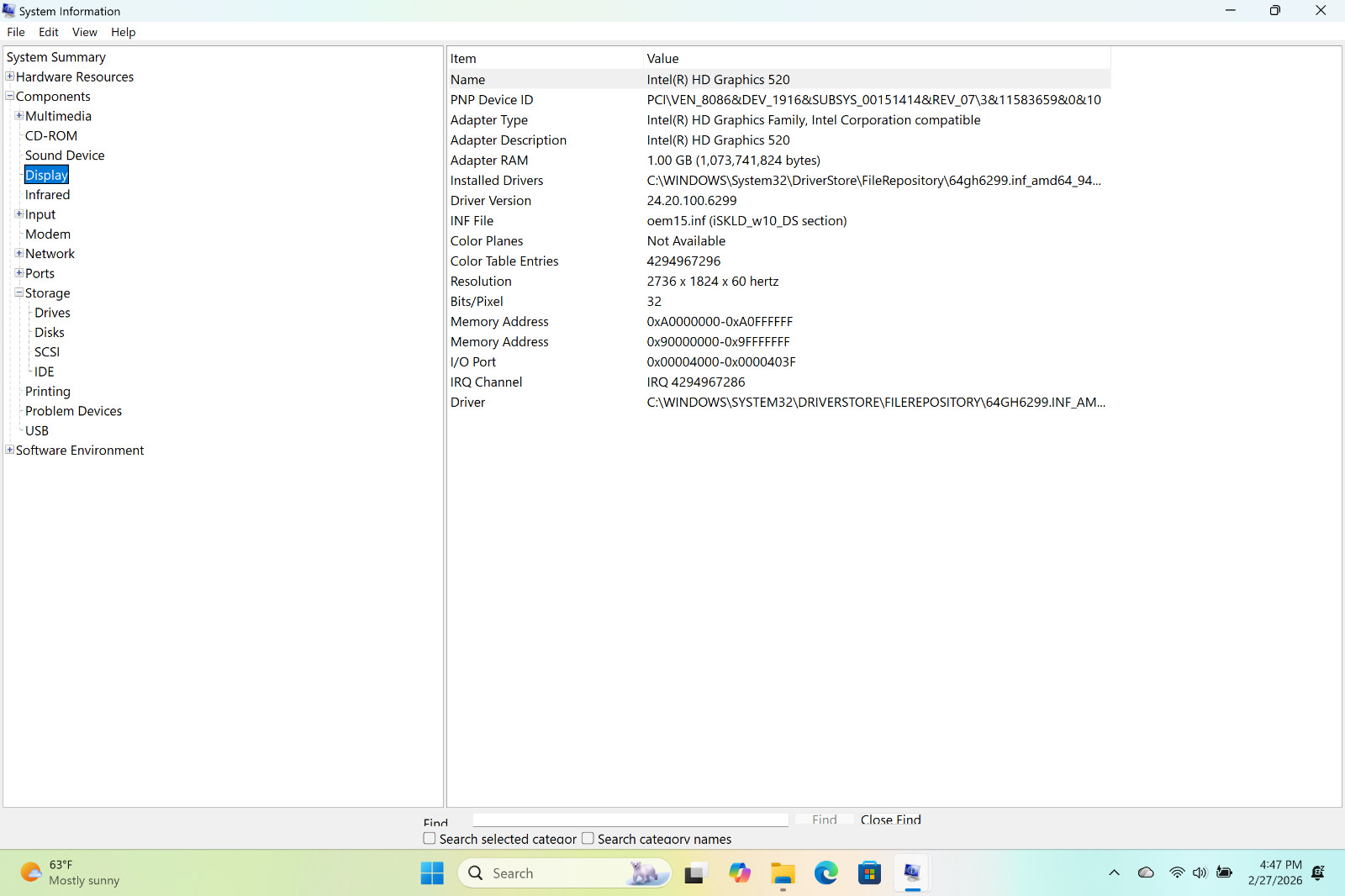Image resolution: width=1345 pixels, height=896 pixels.
Task: Open Microsoft Store from the taskbar
Action: [x=869, y=873]
